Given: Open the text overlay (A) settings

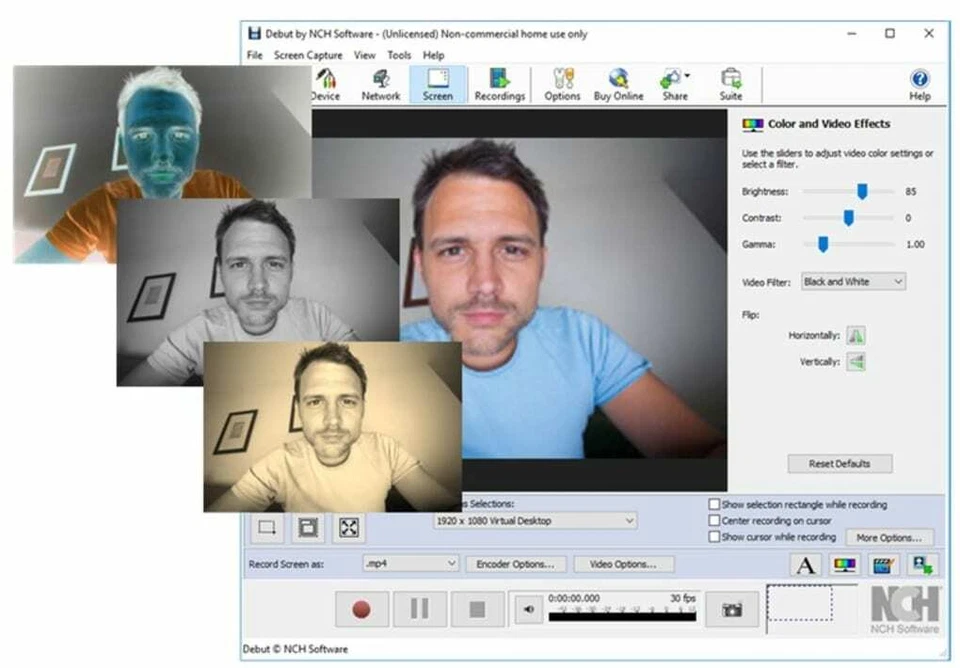Looking at the screenshot, I should pyautogui.click(x=804, y=564).
